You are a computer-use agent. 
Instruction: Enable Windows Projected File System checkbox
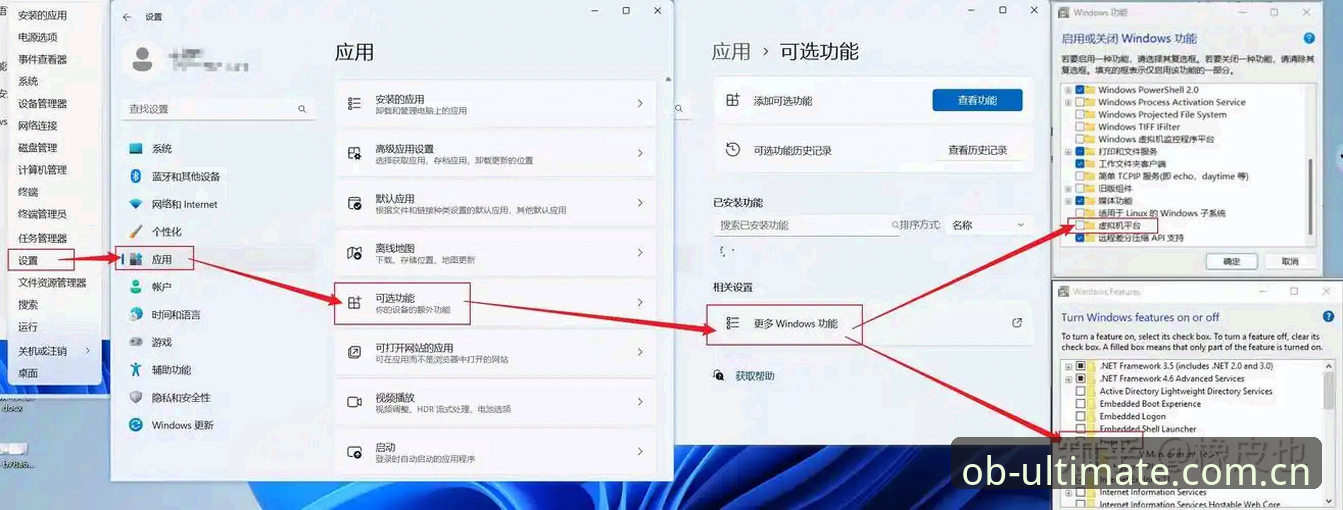pos(1080,114)
